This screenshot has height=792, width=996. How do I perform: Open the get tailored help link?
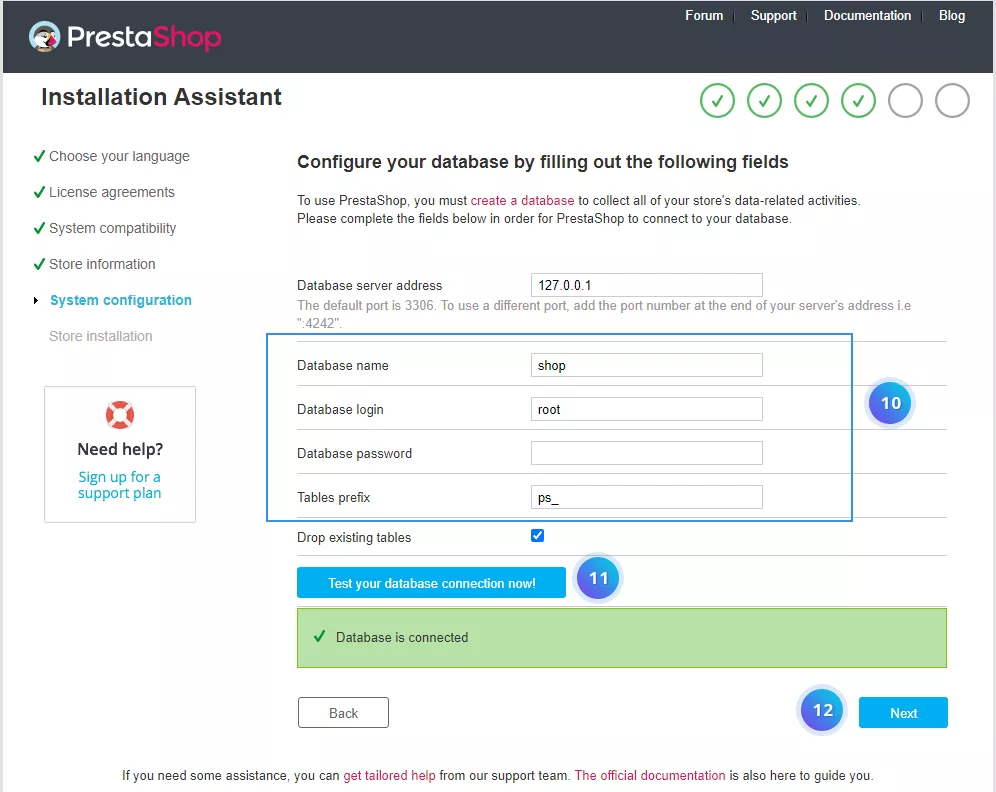(x=389, y=775)
